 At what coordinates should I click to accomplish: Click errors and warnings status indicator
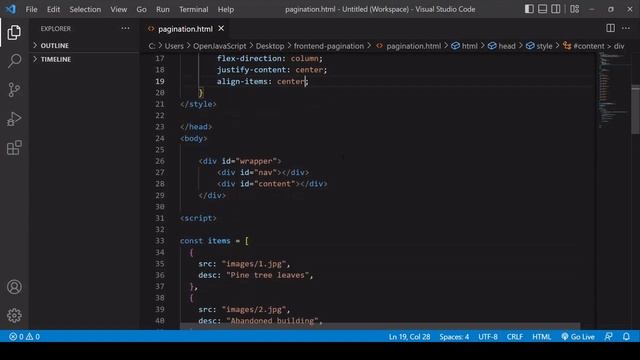coord(24,337)
